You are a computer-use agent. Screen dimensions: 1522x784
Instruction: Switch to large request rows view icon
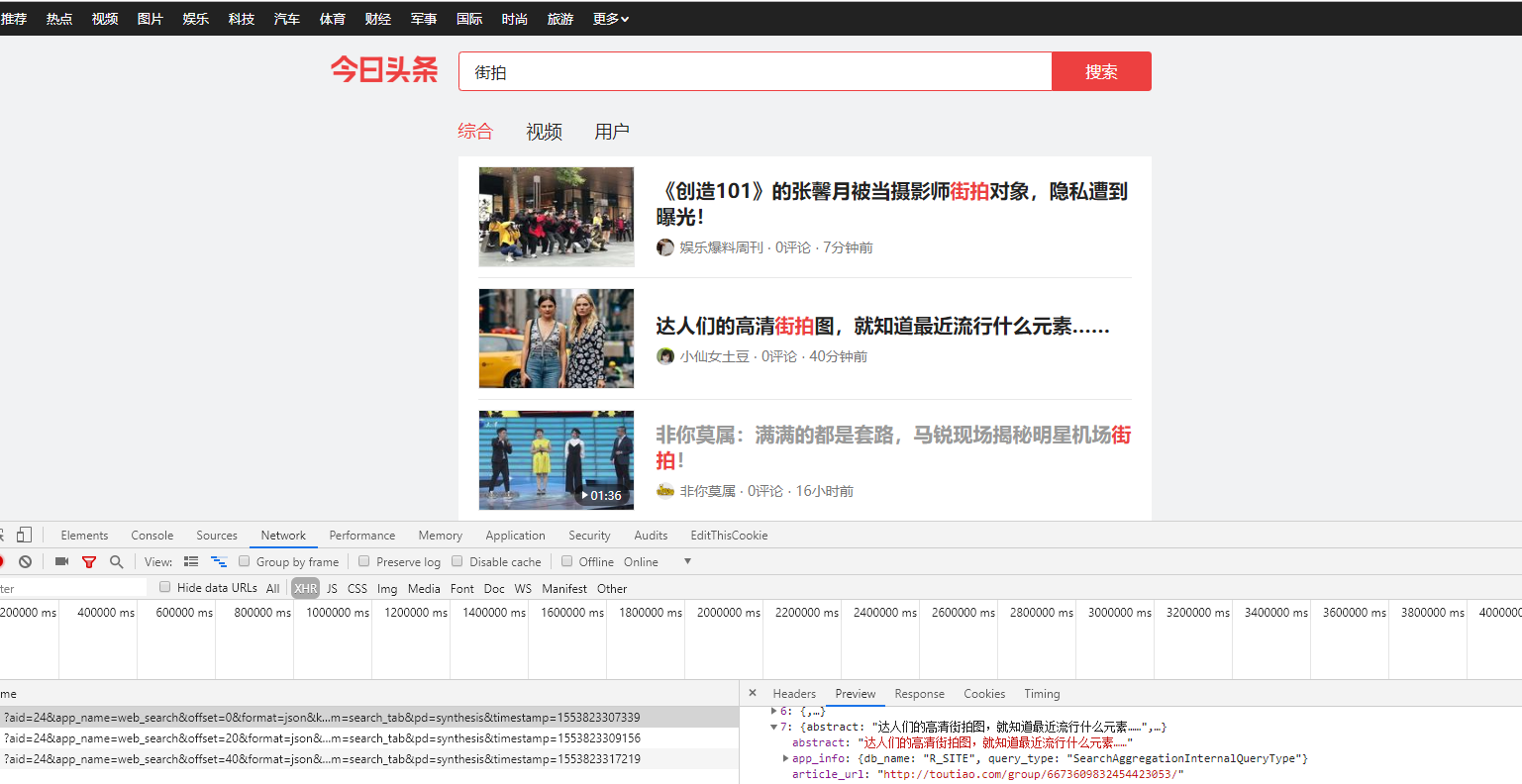[191, 561]
